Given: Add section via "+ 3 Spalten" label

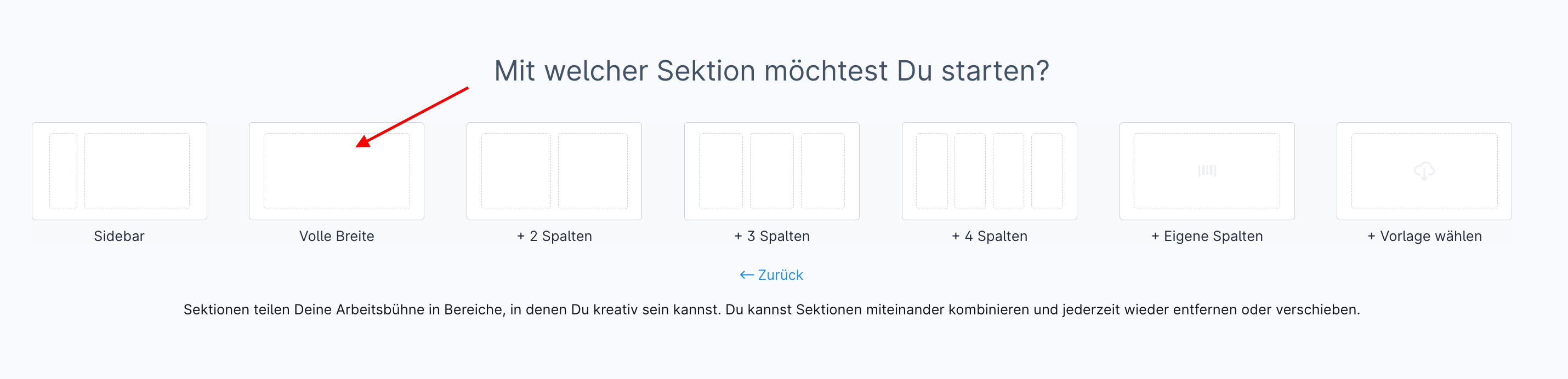Looking at the screenshot, I should [771, 236].
